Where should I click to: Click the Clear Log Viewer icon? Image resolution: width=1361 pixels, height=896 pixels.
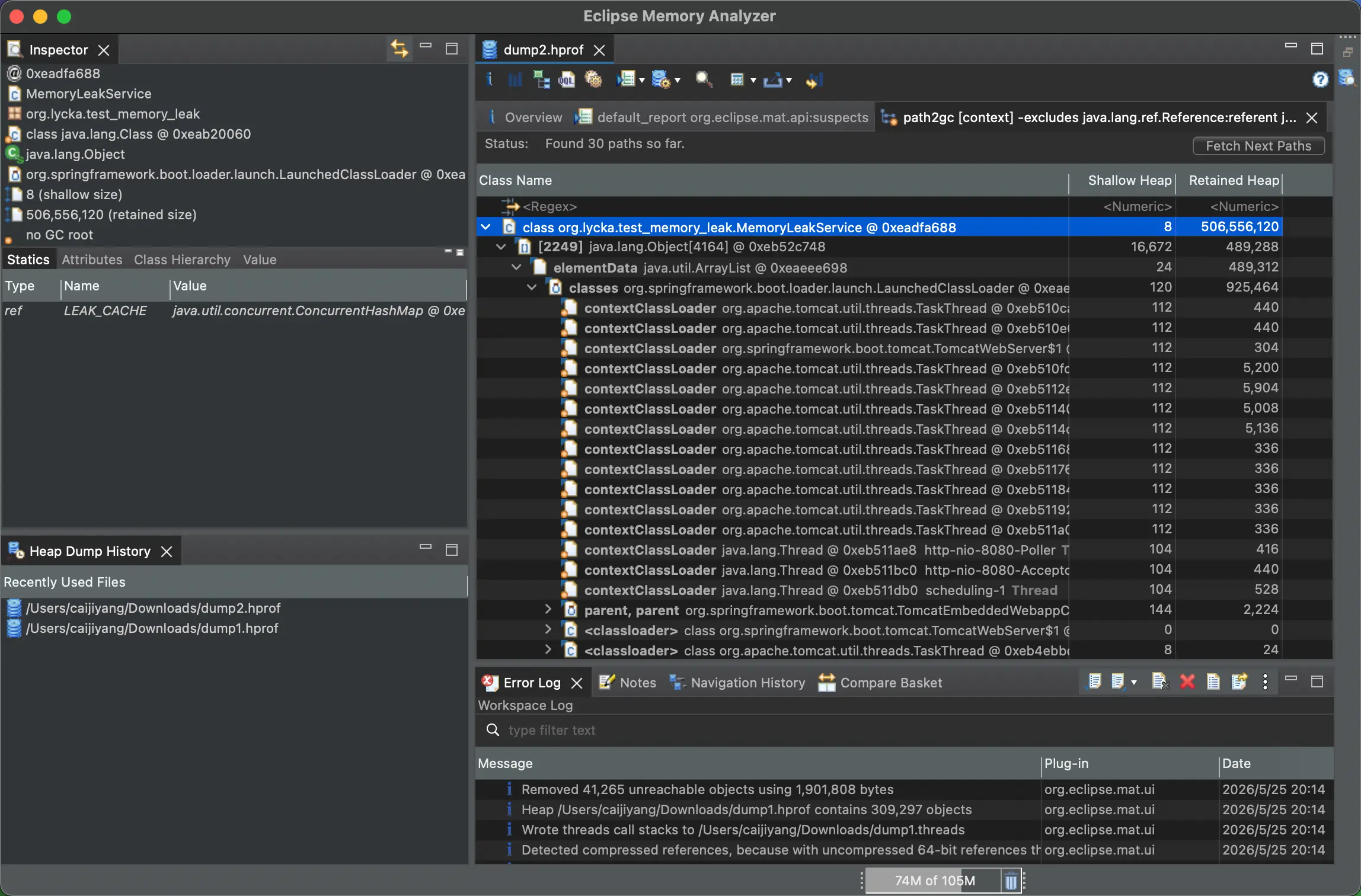(x=1160, y=682)
